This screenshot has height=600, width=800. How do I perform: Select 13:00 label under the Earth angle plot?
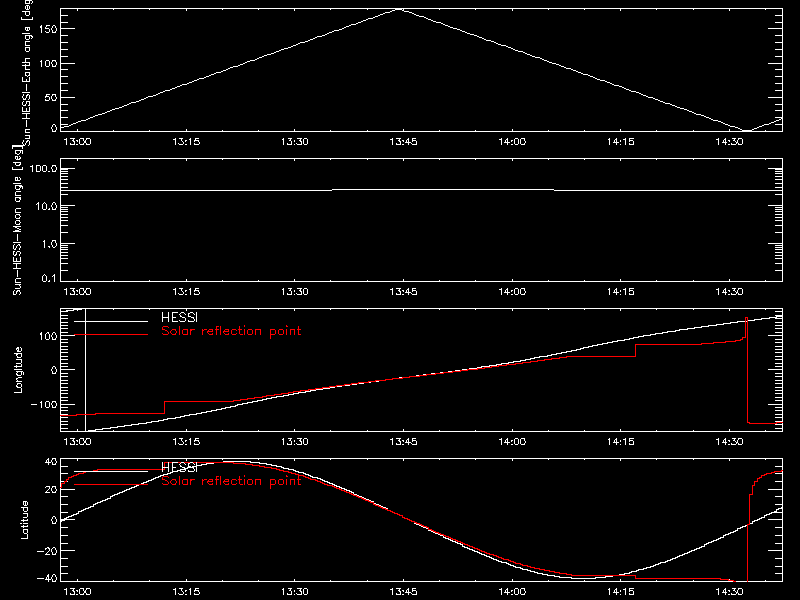point(78,142)
